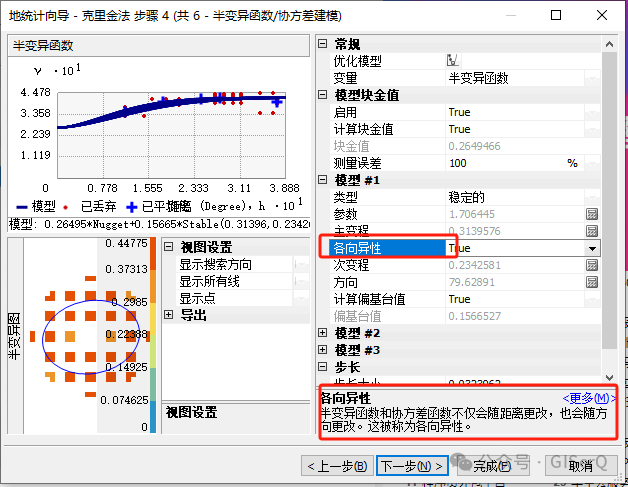628x487 pixels.
Task: Open calculator for the 参数 field
Action: 592,214
